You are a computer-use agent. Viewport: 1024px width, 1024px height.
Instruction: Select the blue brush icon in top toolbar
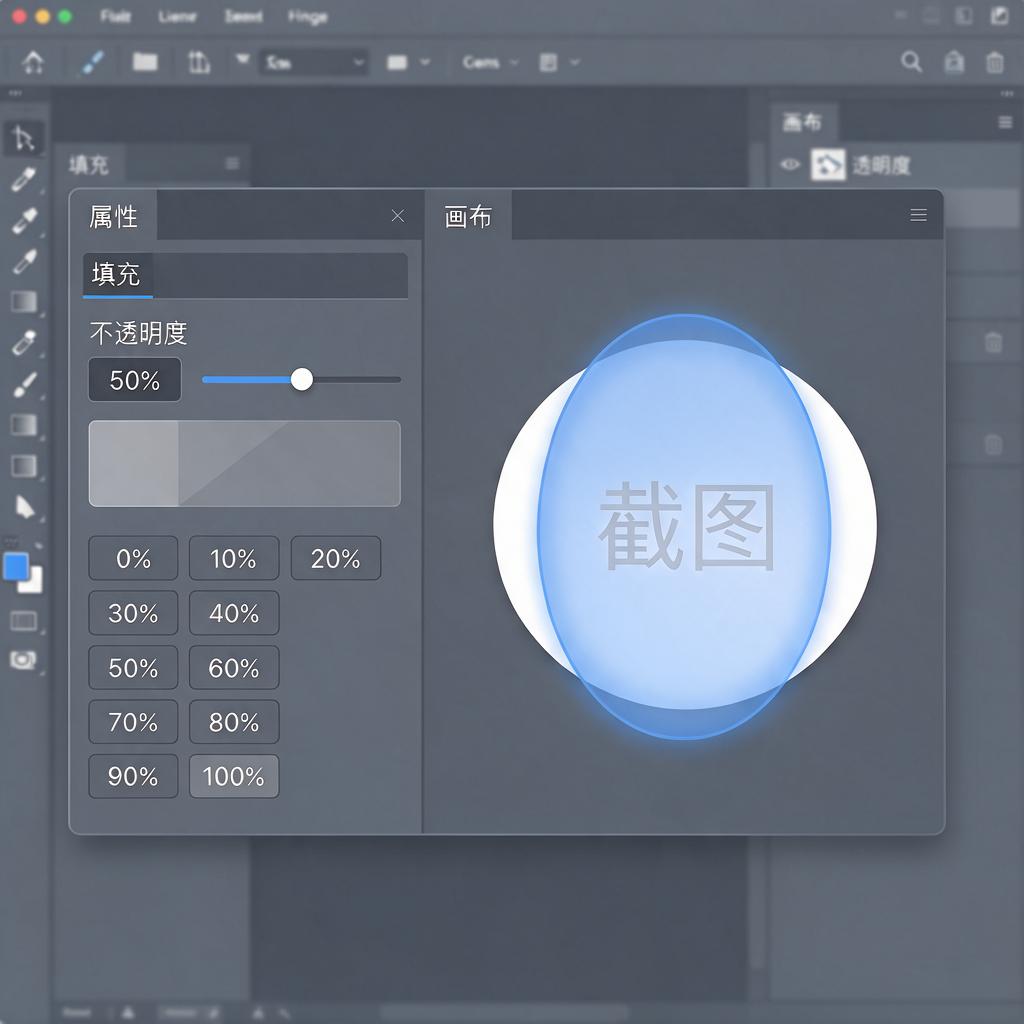(x=93, y=62)
